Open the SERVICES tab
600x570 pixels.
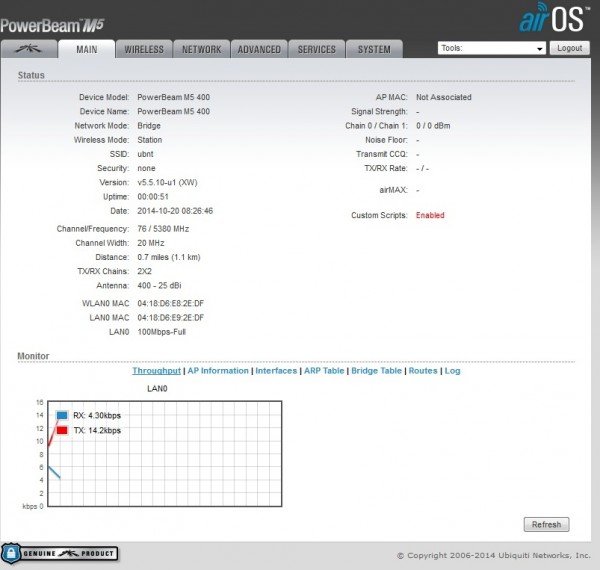coord(316,49)
